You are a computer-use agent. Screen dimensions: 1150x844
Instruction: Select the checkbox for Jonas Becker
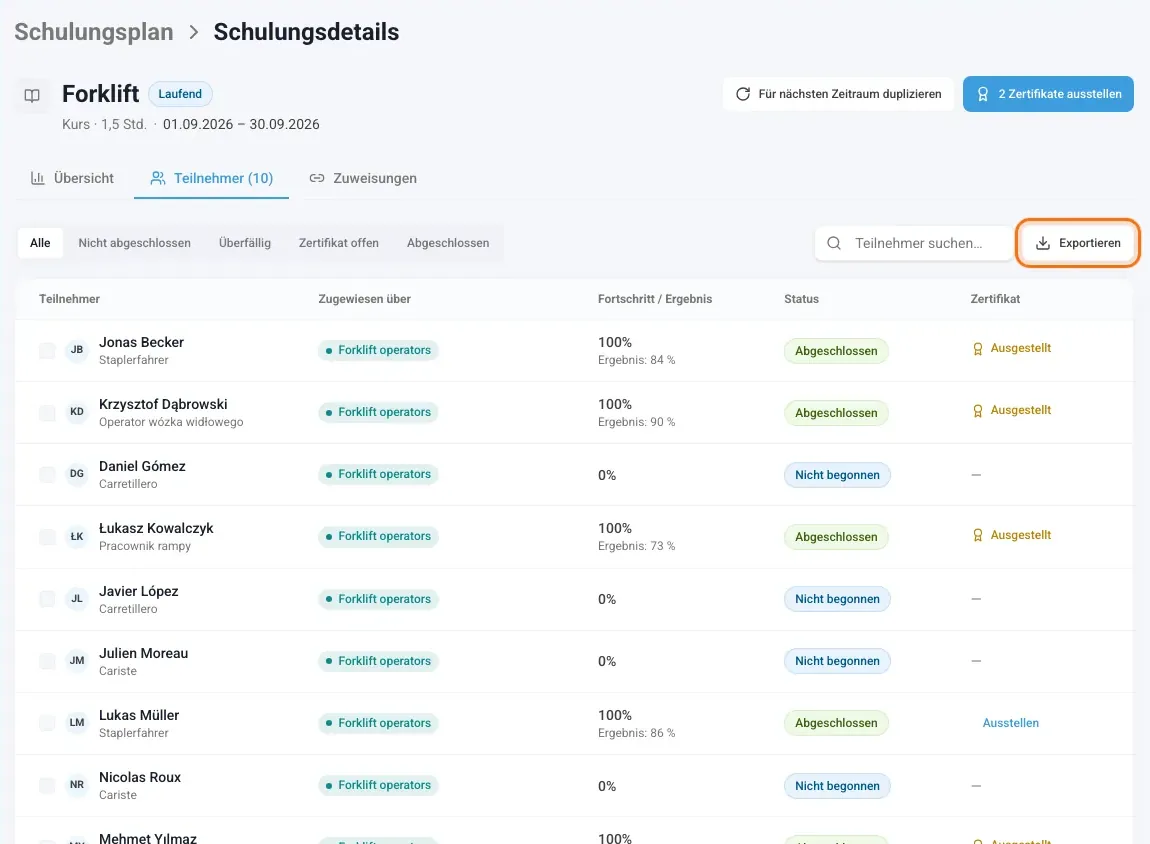(x=47, y=351)
